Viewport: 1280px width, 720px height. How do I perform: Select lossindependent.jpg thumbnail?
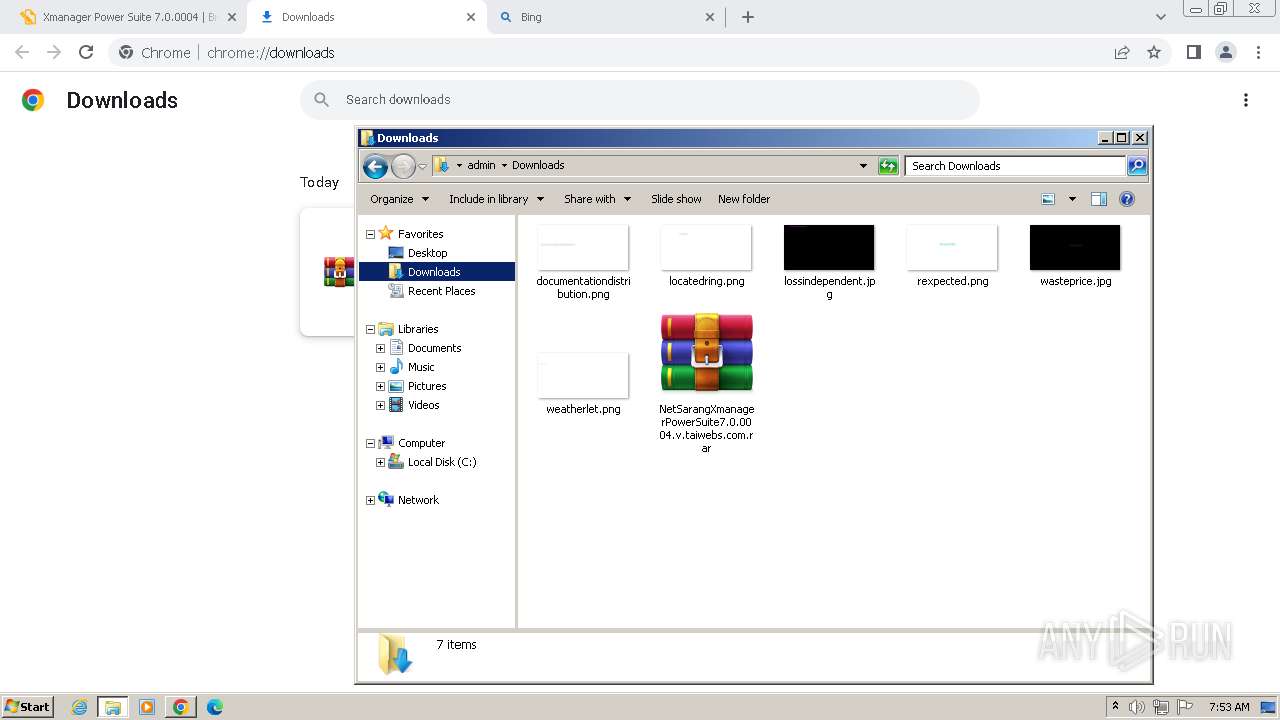pyautogui.click(x=829, y=248)
